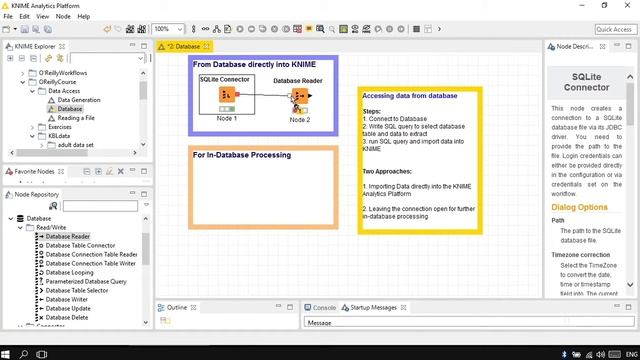Click Expand All in Favorite Nodes

tap(98, 171)
